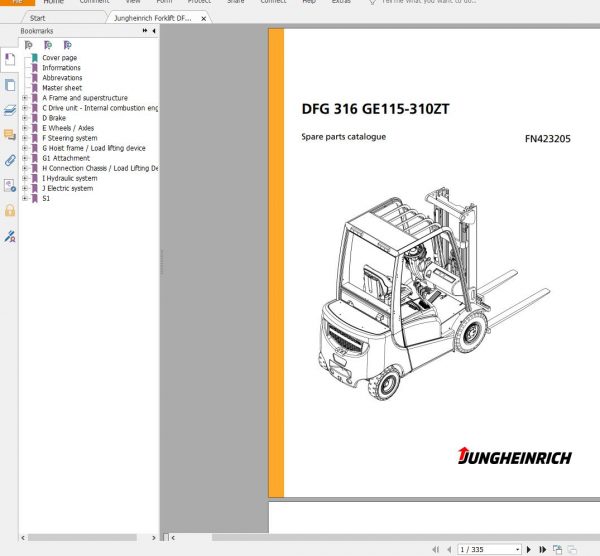Open the Home ribbon tab
The image size is (600, 556).
(53, 2)
